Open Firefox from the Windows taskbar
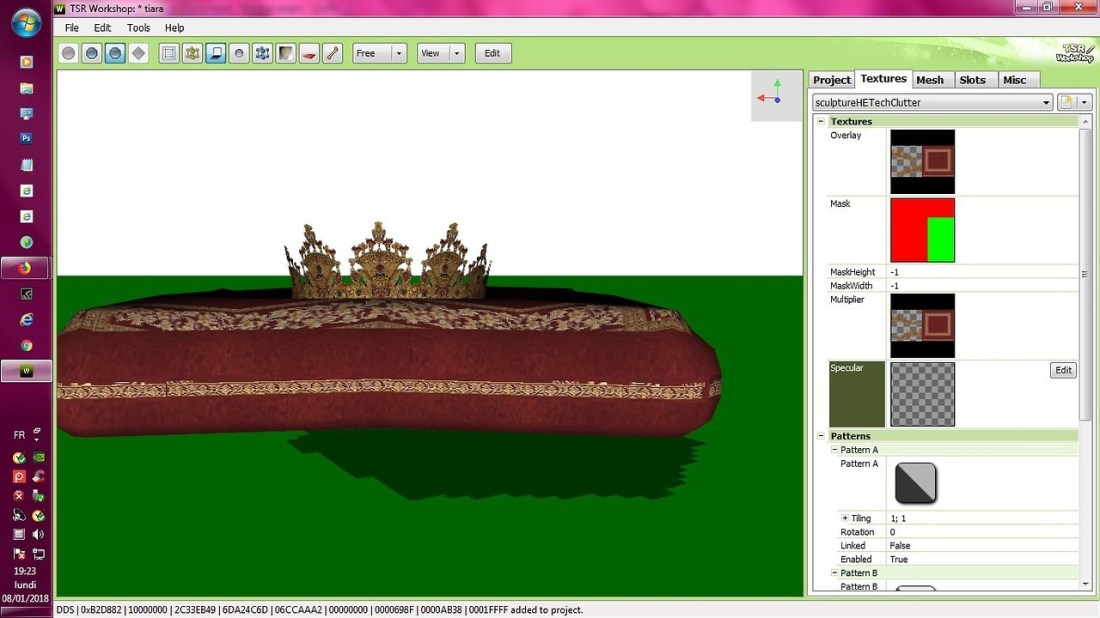Viewport: 1100px width, 618px height. 26,268
